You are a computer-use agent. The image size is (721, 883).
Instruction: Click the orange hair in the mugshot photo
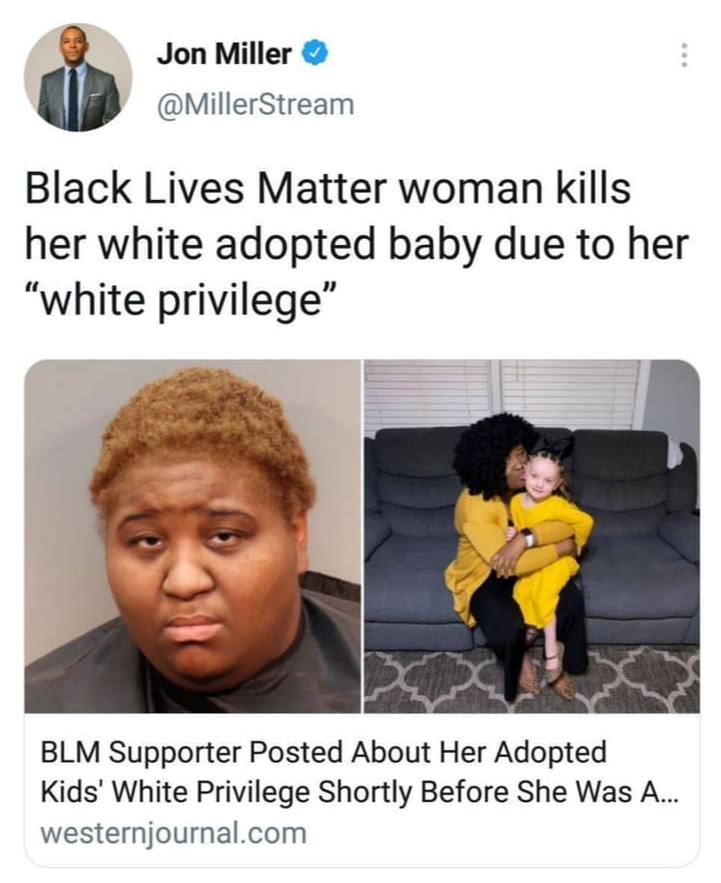point(203,428)
